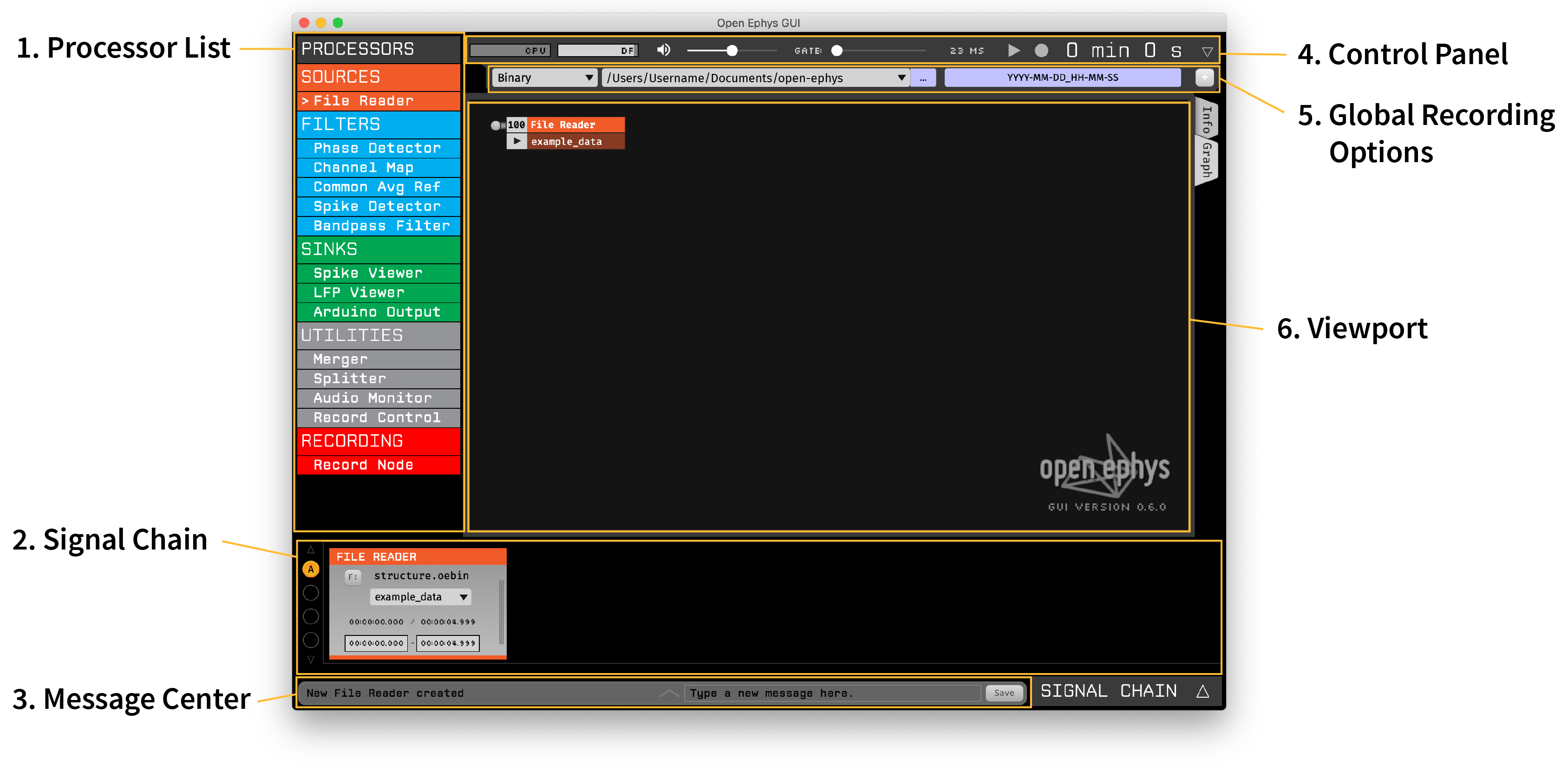This screenshot has height=772, width=1568.
Task: Select the third signal chain circle
Action: 310,617
